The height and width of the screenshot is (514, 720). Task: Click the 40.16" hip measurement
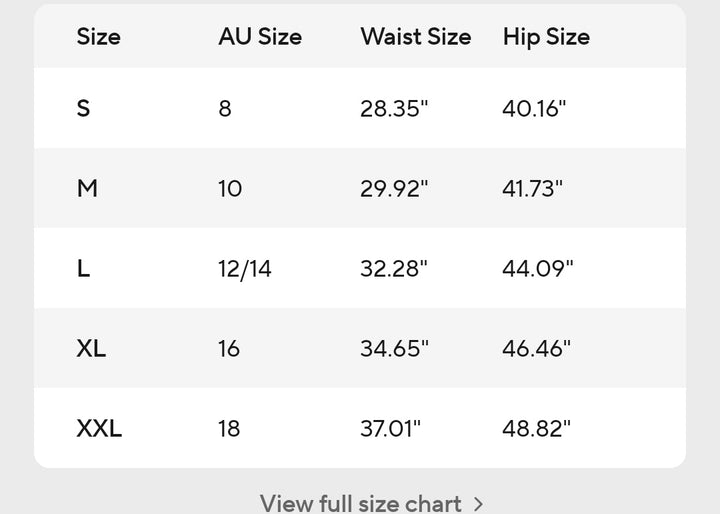coord(534,108)
